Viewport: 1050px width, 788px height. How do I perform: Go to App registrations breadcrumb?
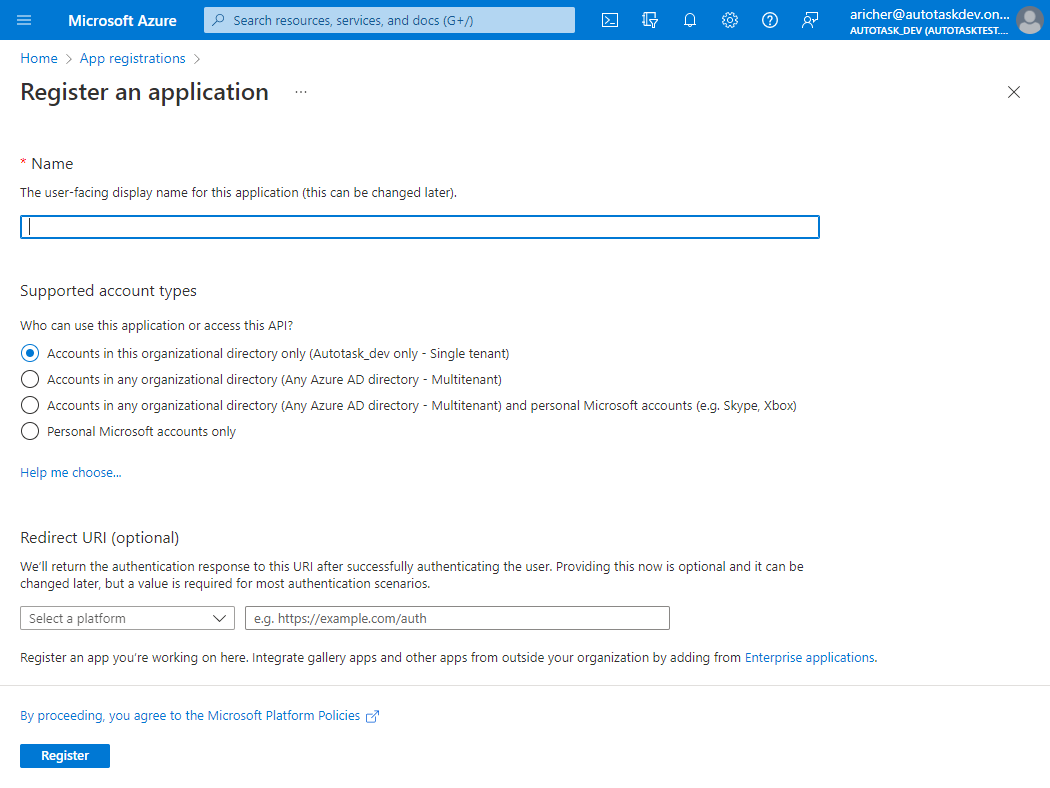pyautogui.click(x=133, y=58)
